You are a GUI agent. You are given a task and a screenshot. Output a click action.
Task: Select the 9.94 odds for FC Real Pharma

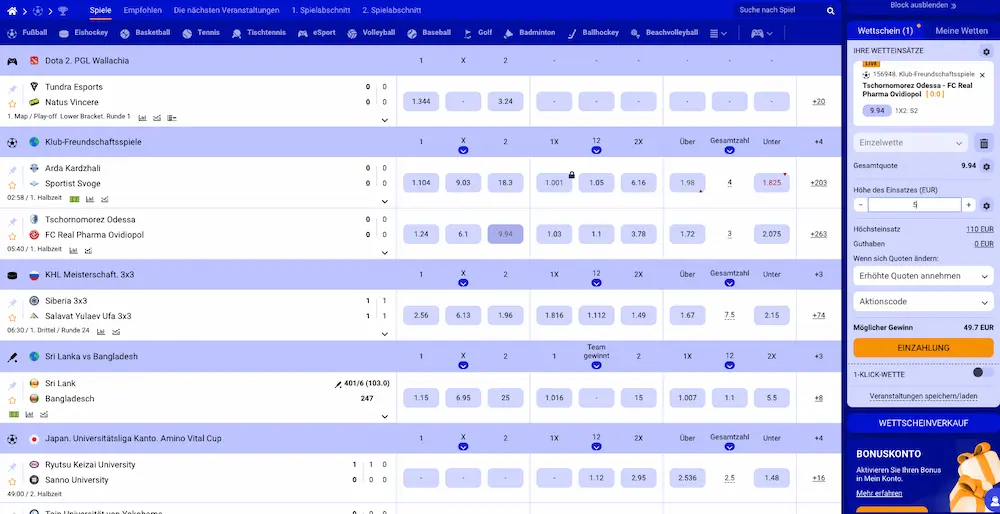[505, 234]
